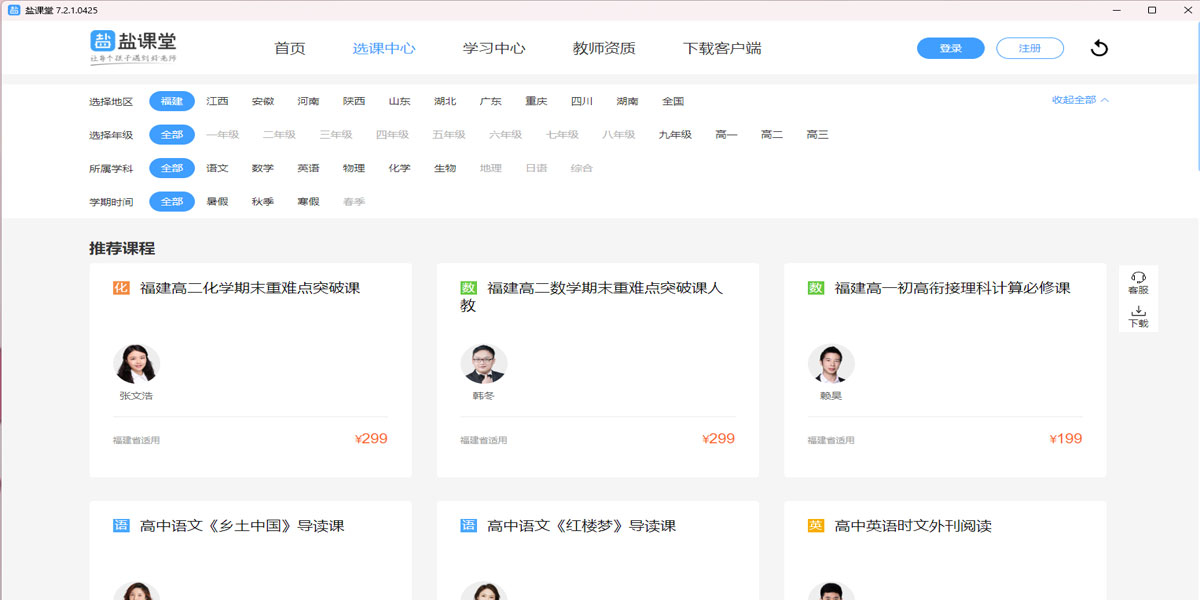Select region 全国

(673, 101)
